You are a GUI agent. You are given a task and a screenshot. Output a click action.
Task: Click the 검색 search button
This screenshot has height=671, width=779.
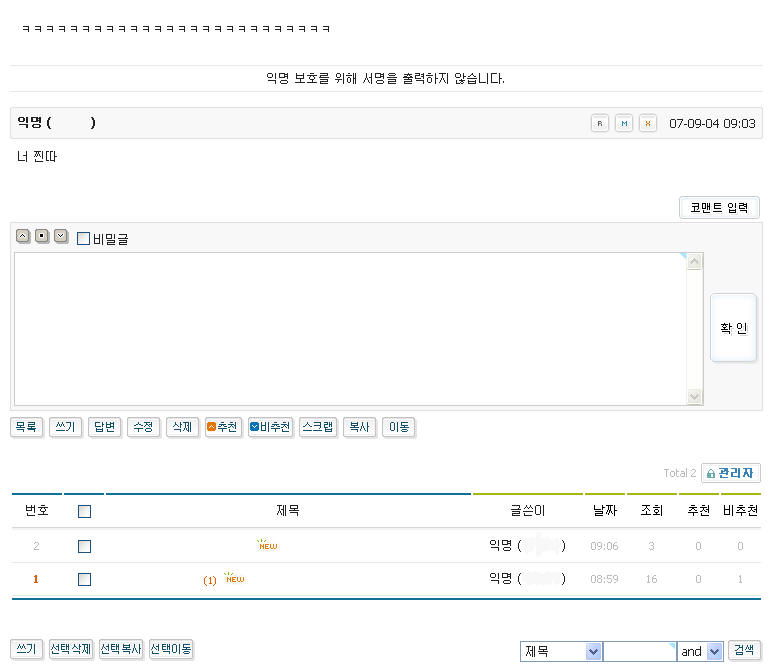[744, 650]
